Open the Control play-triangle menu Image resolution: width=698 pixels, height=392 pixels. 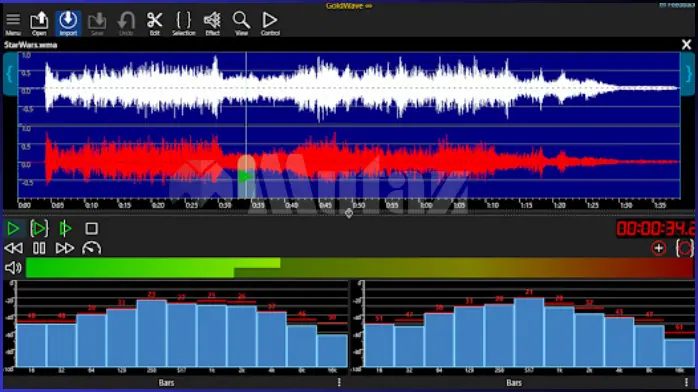point(270,23)
